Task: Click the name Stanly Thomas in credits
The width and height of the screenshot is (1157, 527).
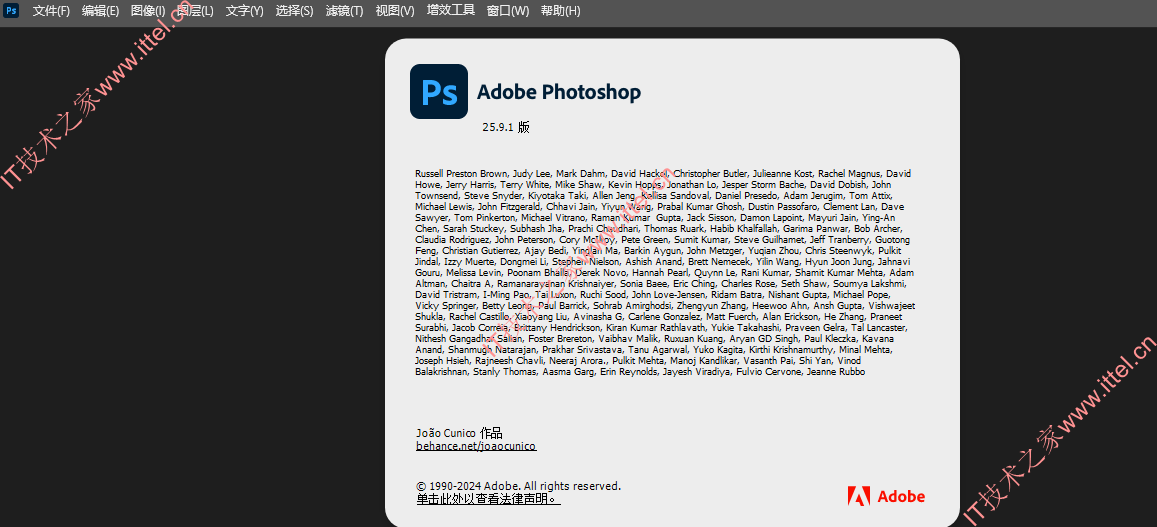Action: [505, 372]
